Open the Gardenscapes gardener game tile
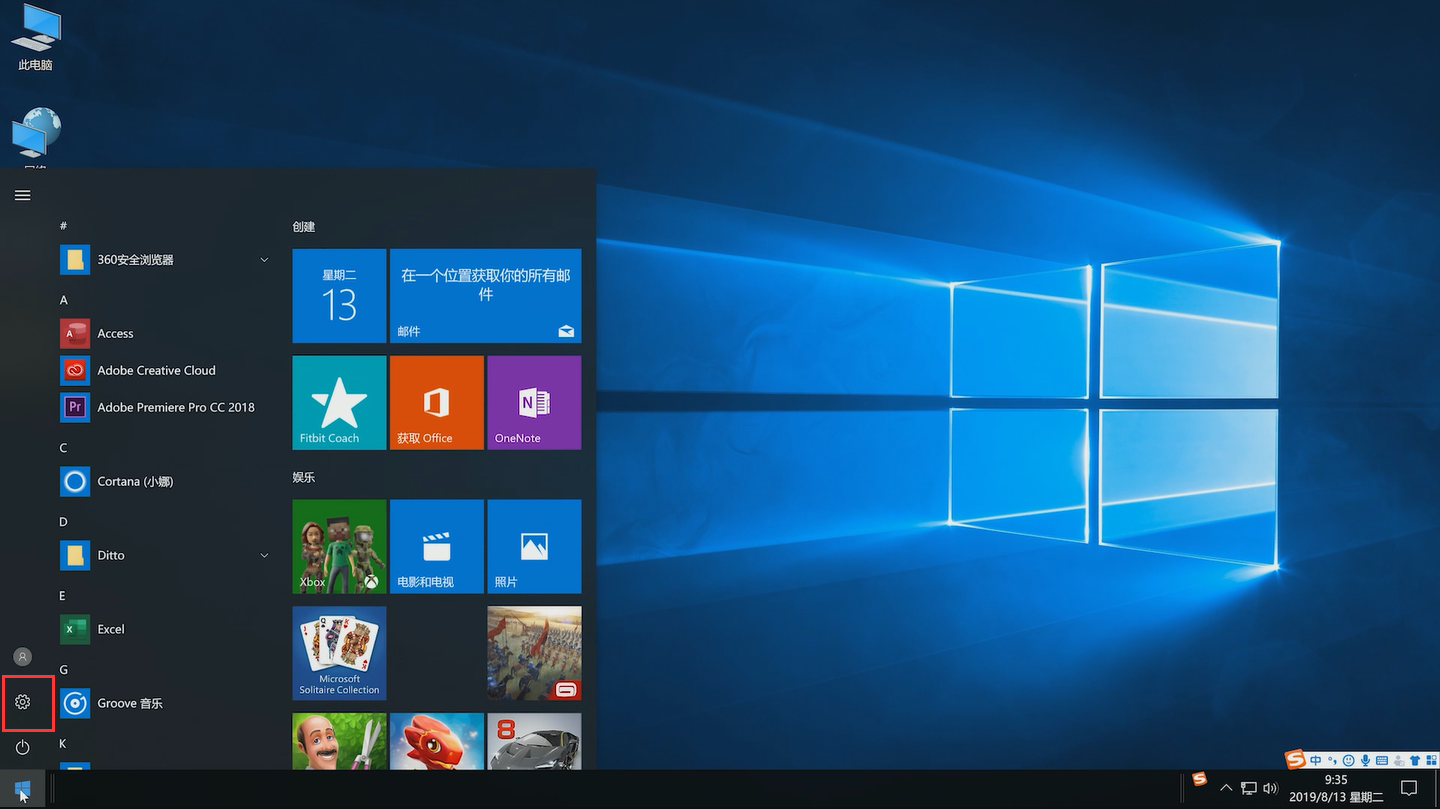Viewport: 1440px width, 809px height. (x=339, y=741)
